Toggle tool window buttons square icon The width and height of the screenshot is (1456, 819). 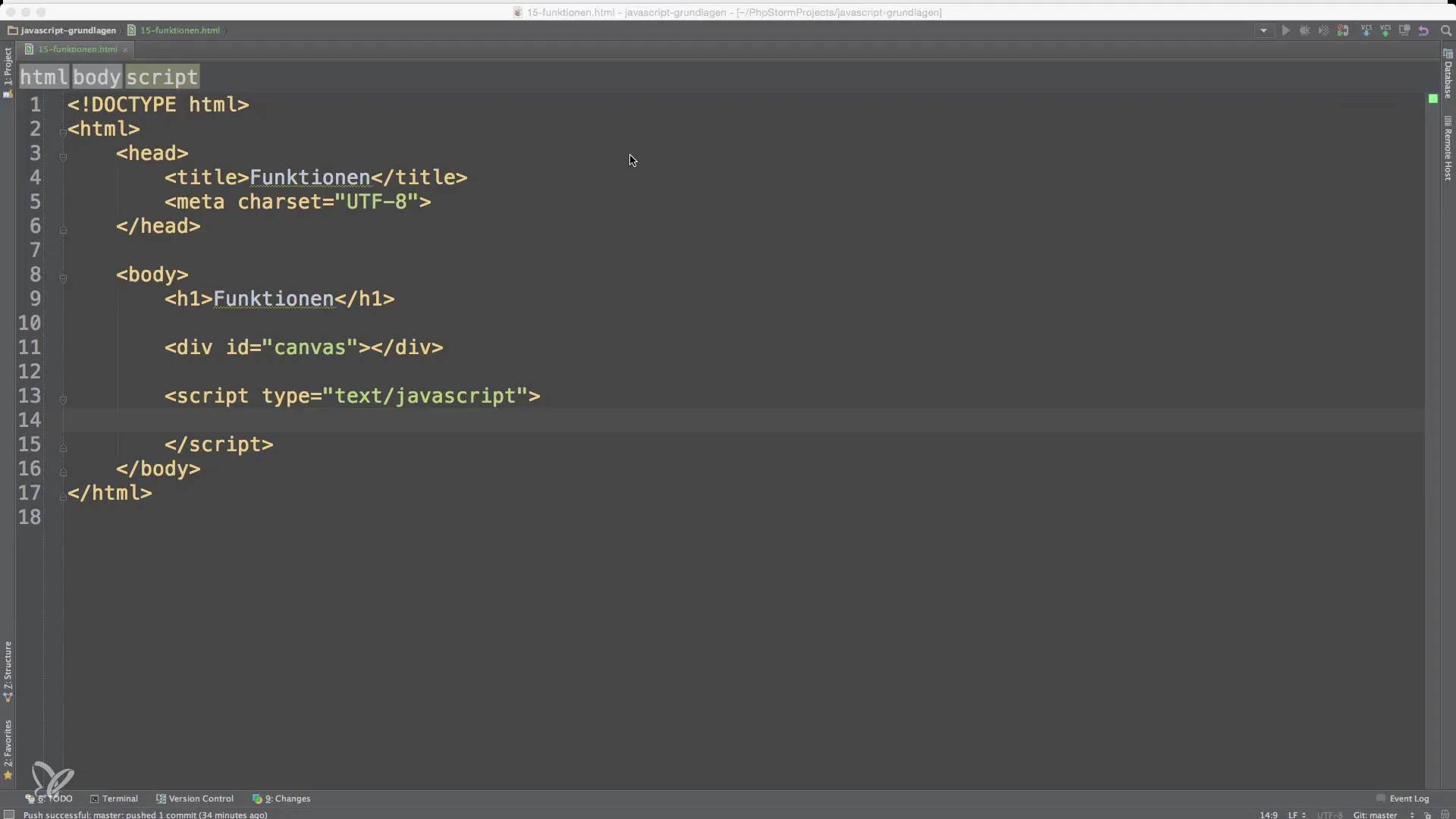(x=9, y=814)
